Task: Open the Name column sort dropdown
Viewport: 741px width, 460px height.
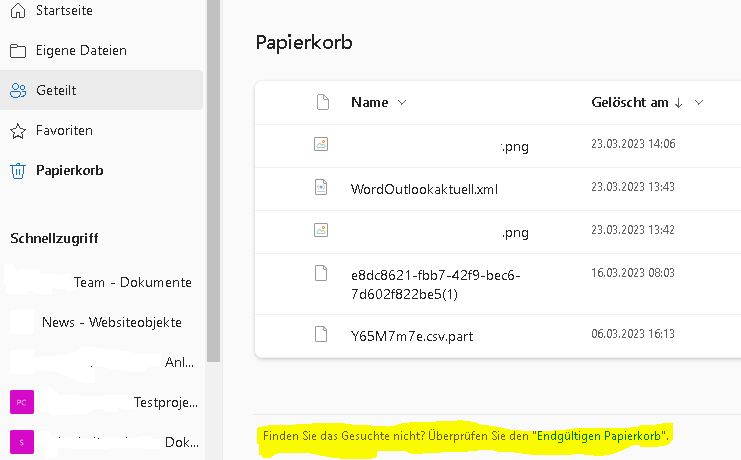Action: [402, 102]
